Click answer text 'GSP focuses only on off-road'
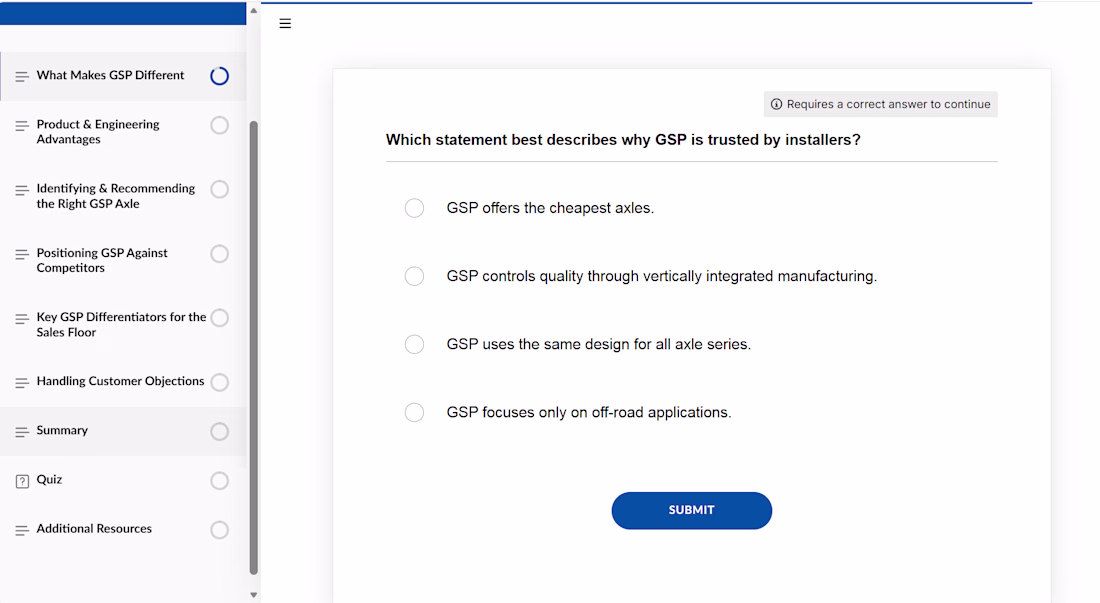The height and width of the screenshot is (603, 1100). 589,412
